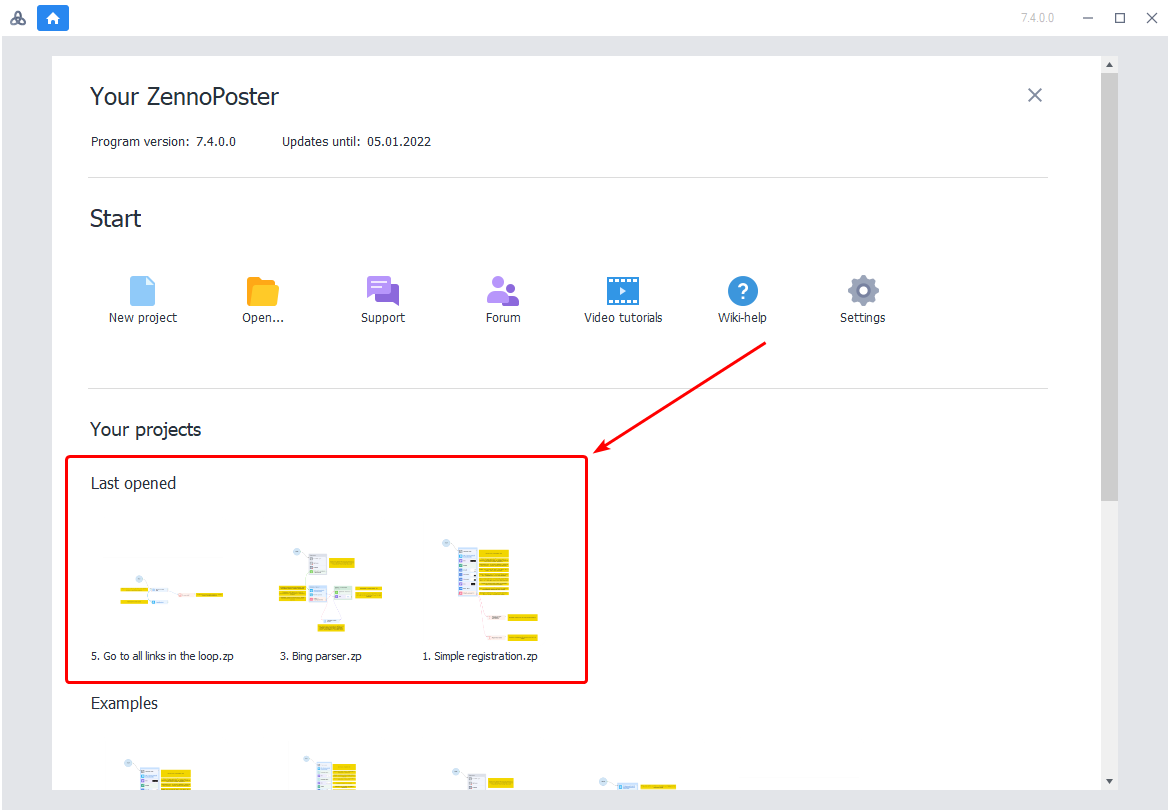
Task: Open the Settings gear icon
Action: (862, 291)
